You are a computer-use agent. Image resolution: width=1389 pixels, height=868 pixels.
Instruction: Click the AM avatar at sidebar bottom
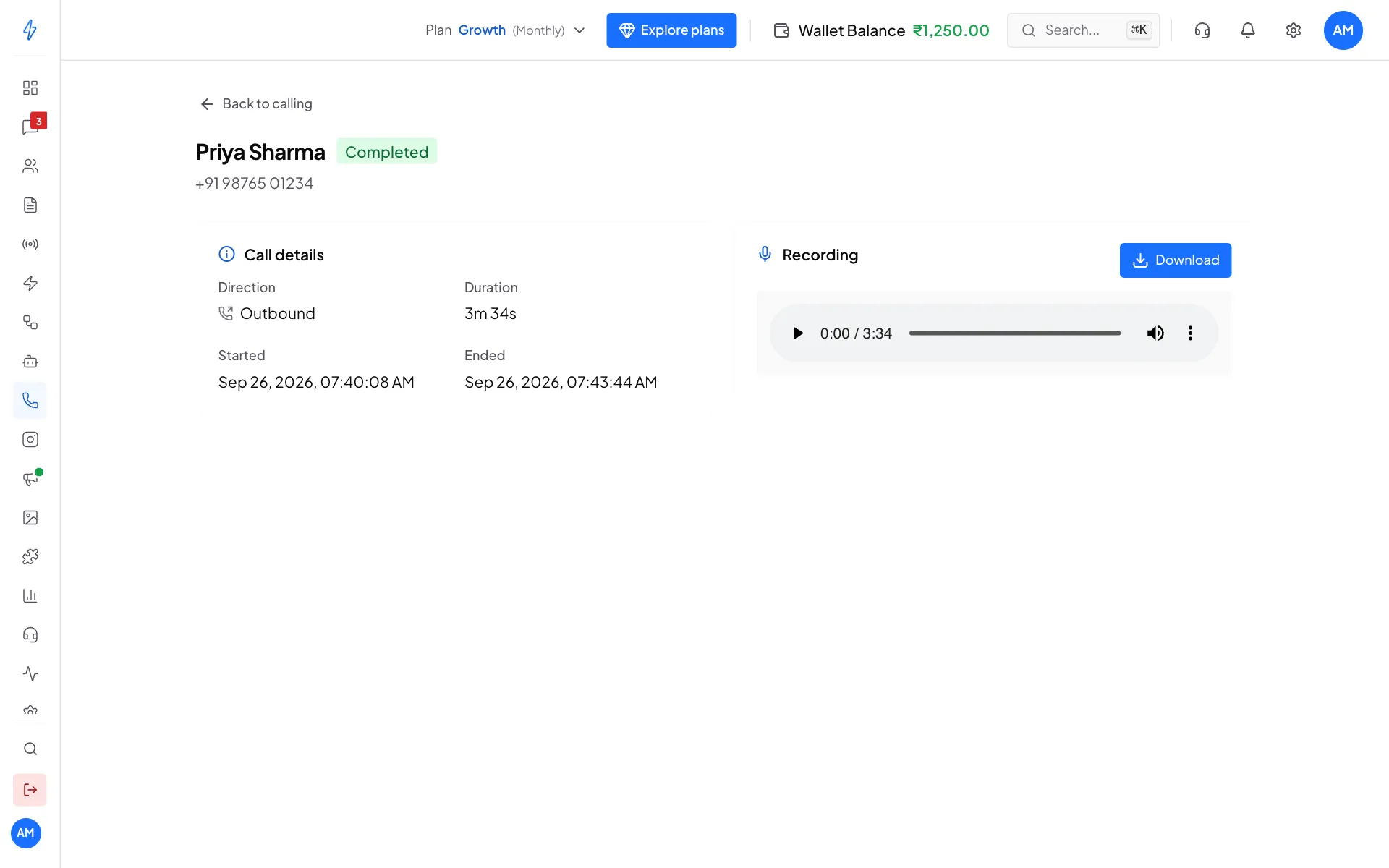(x=26, y=833)
